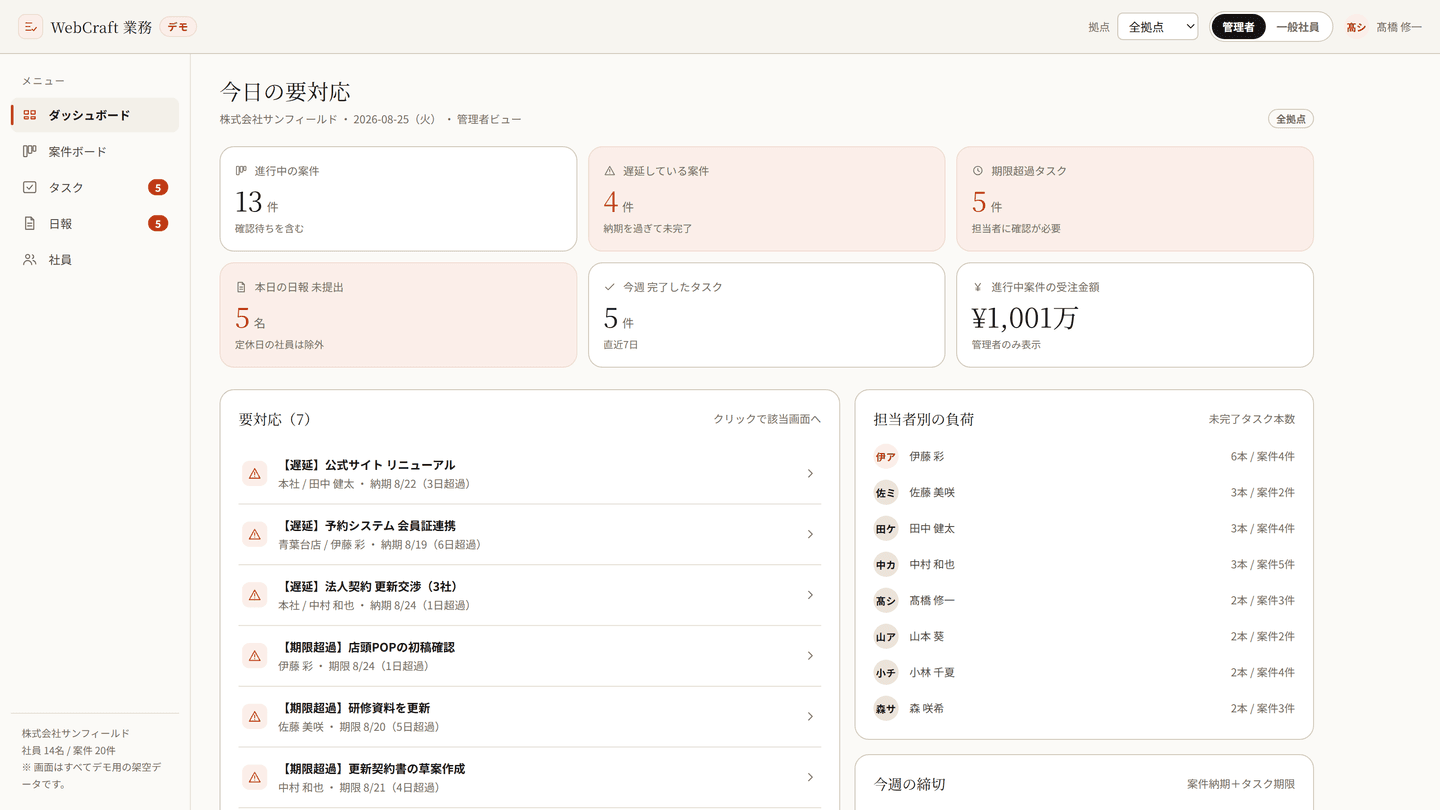Click the checkmark icon on 今週完了したタスク card

coord(610,287)
